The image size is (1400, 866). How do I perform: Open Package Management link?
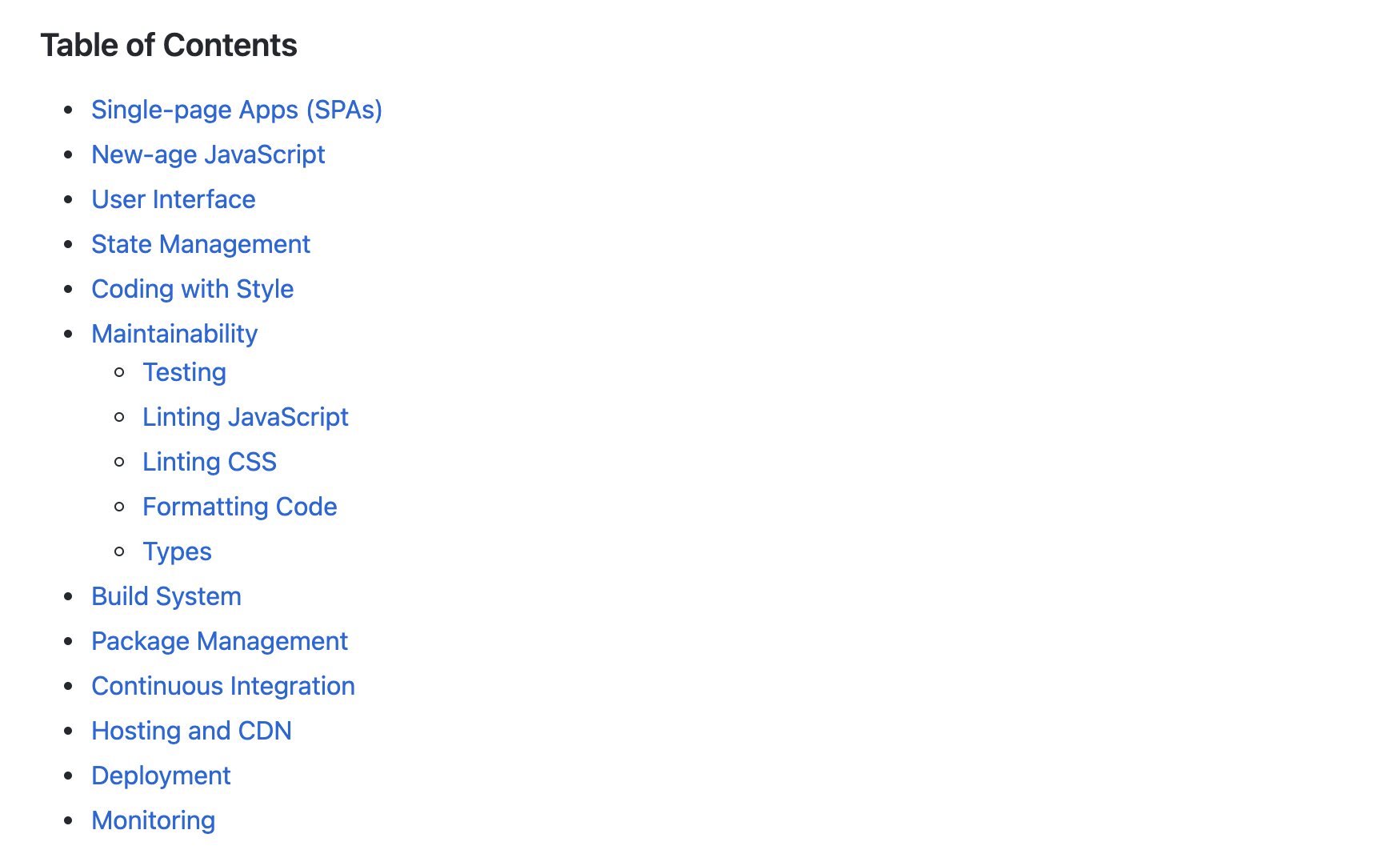coord(219,641)
